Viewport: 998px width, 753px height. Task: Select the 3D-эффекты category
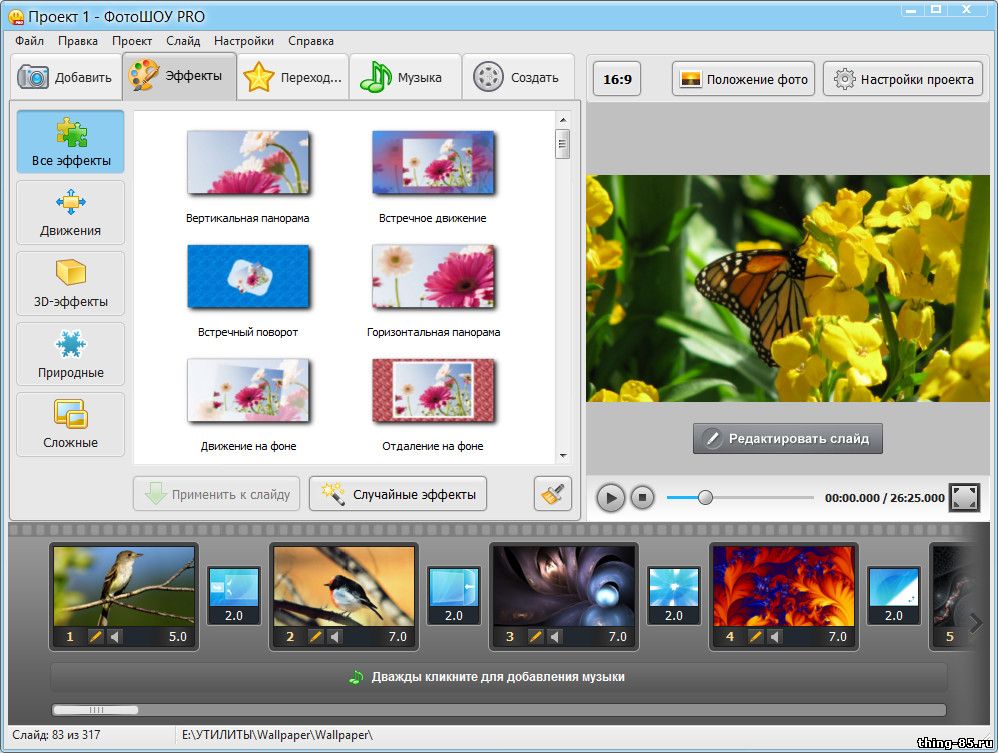[71, 283]
